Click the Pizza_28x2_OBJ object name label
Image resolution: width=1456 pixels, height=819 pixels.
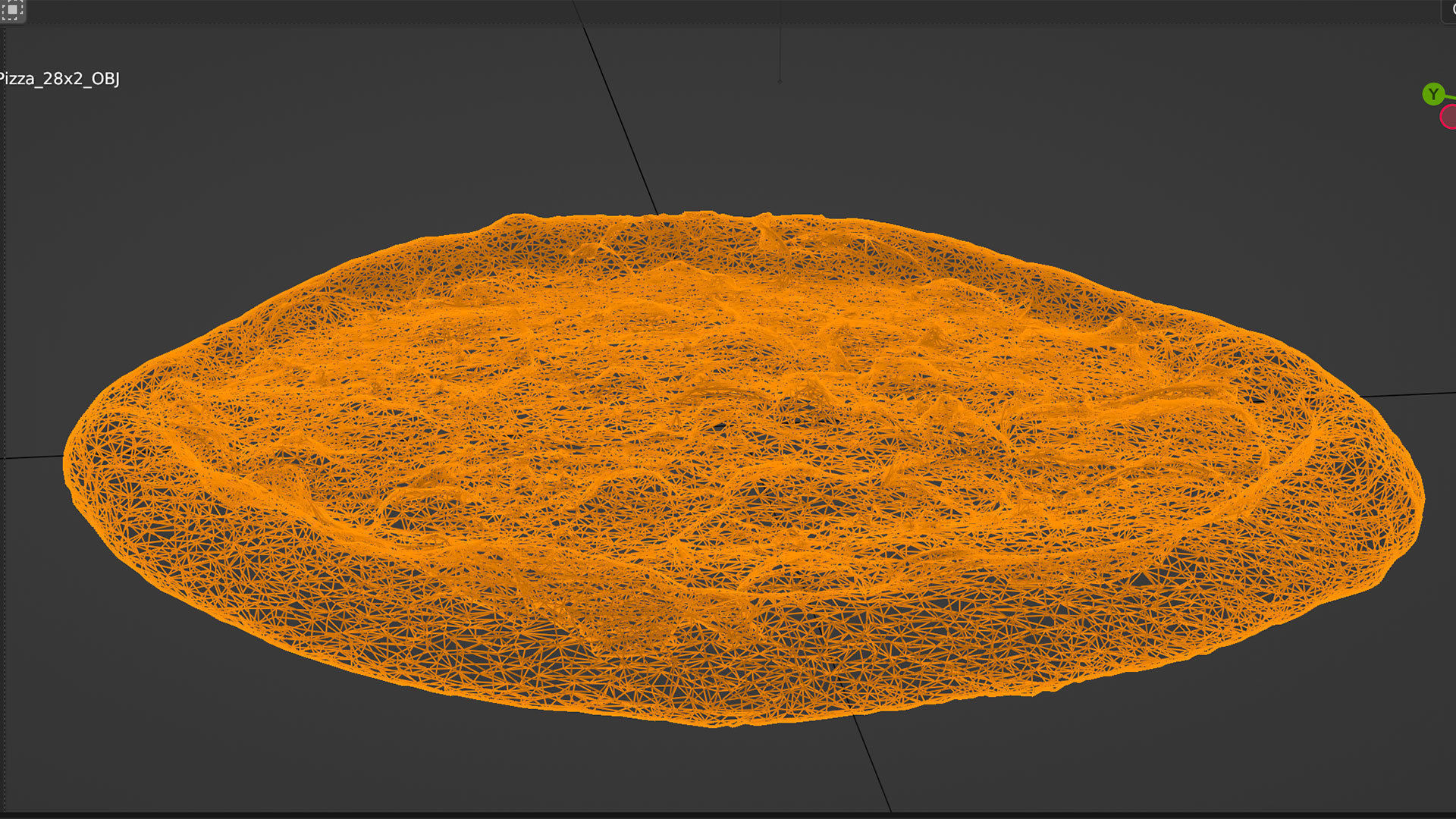point(59,79)
